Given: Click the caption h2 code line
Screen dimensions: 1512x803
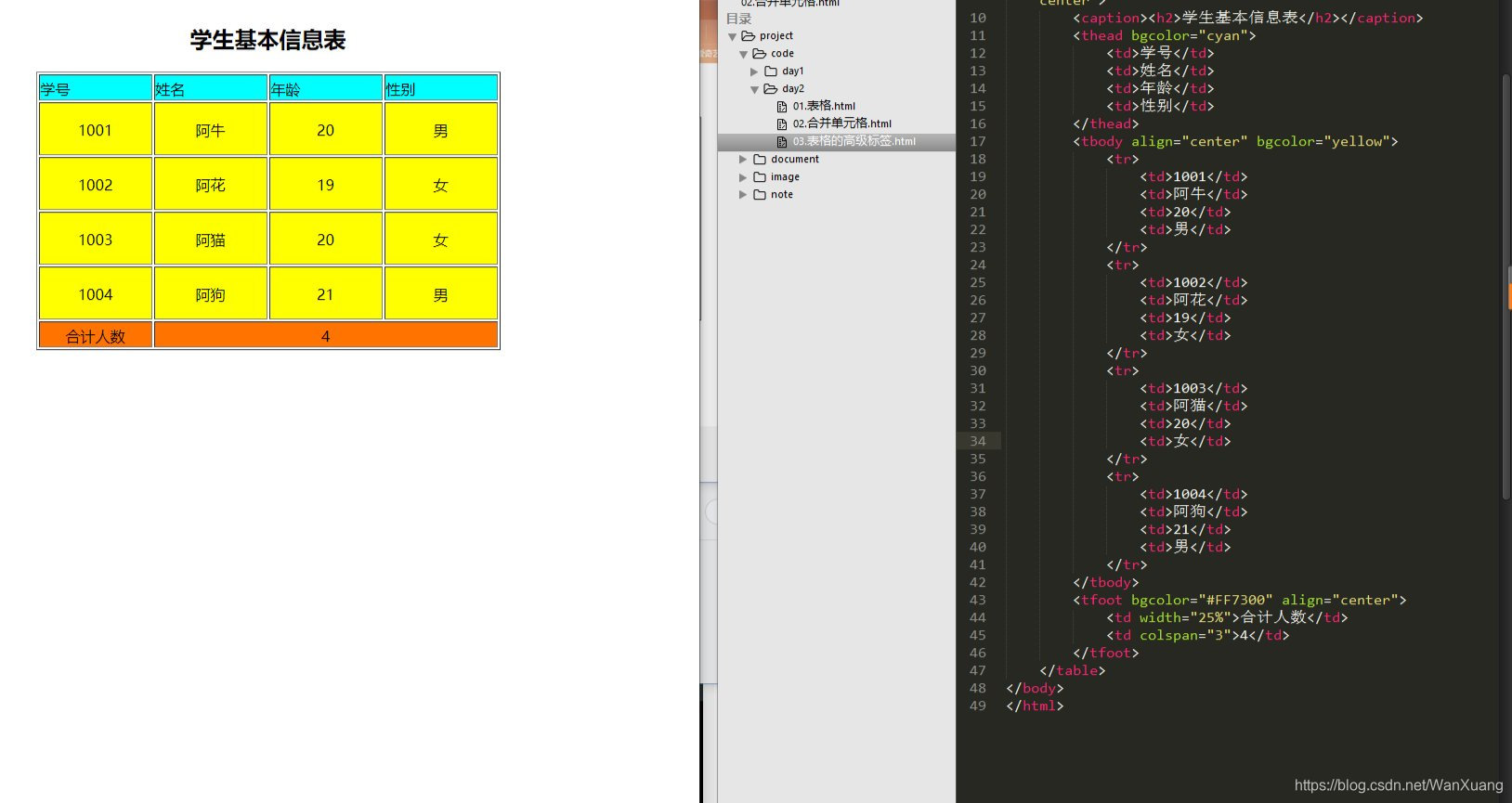Looking at the screenshot, I should click(x=1247, y=18).
